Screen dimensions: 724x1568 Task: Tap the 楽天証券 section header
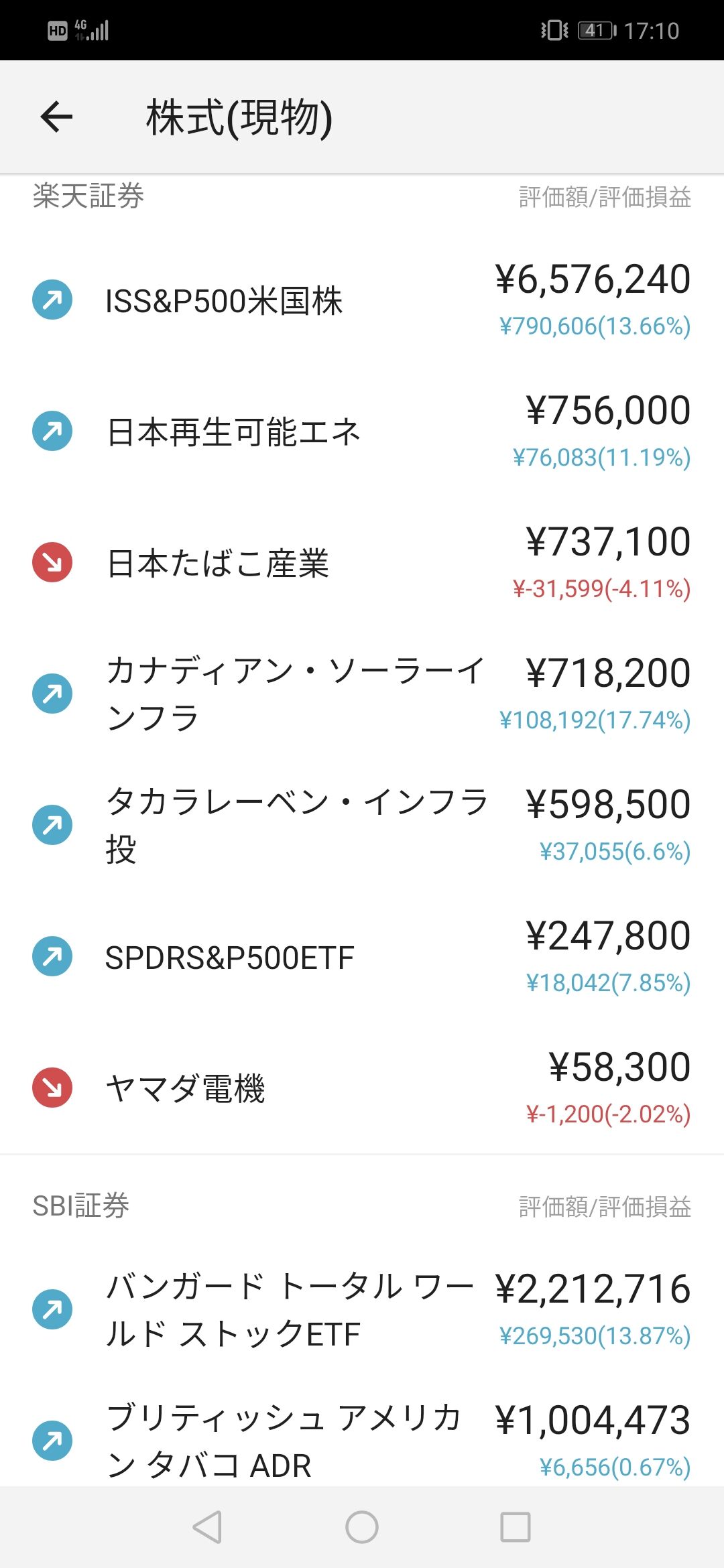[88, 196]
